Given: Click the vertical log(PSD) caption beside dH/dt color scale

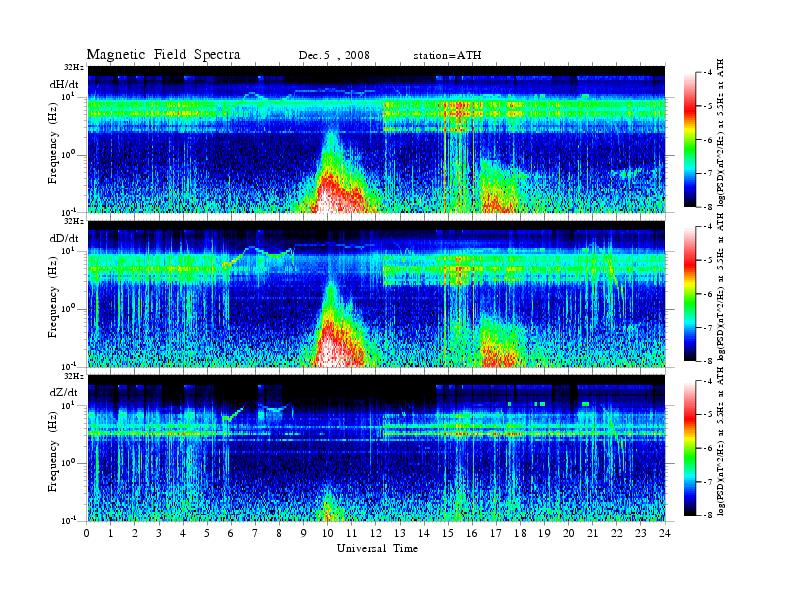Looking at the screenshot, I should tap(720, 133).
